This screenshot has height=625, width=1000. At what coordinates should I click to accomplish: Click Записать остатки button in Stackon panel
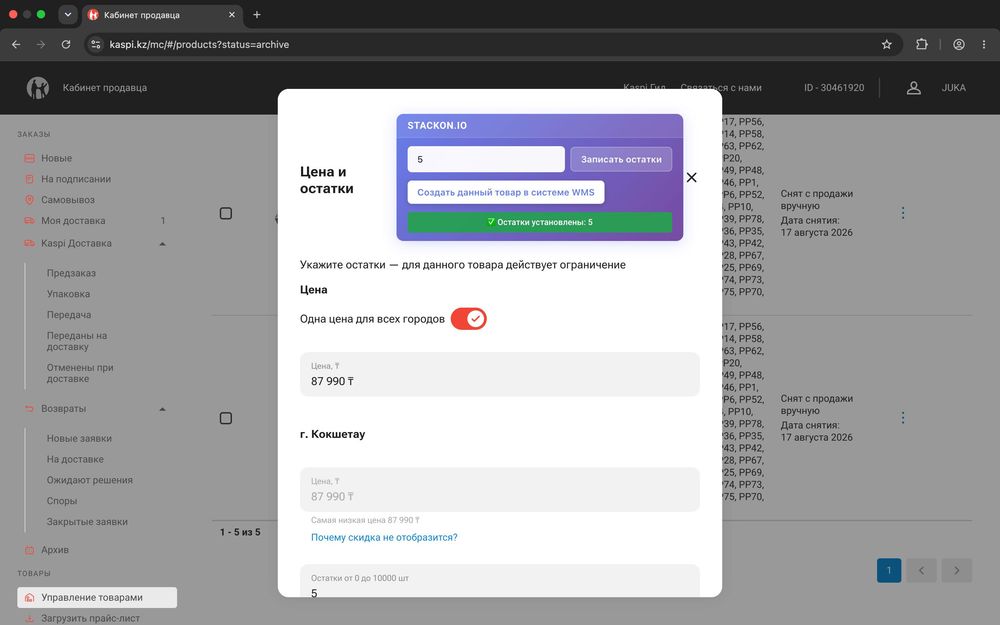621,159
